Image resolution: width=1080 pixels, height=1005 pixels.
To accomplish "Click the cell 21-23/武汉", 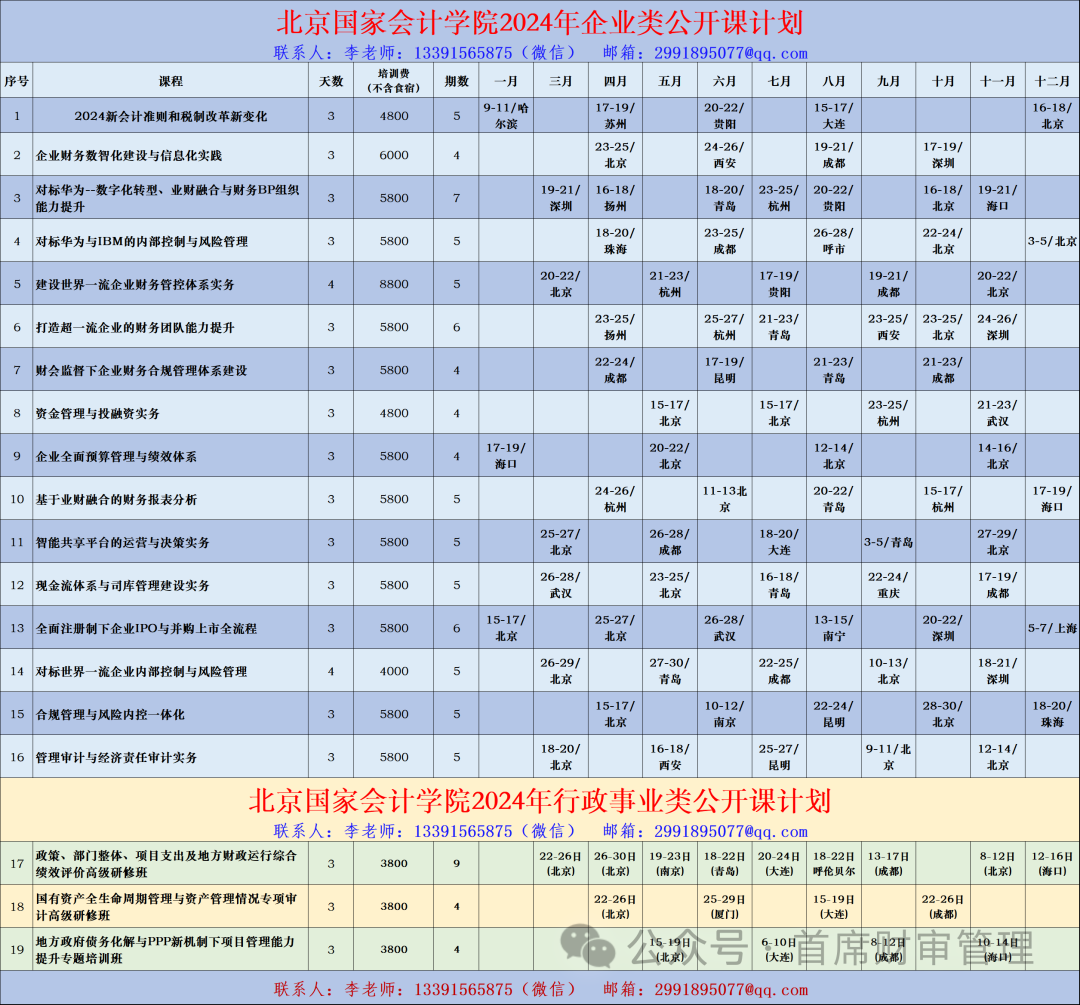I will (x=997, y=413).
